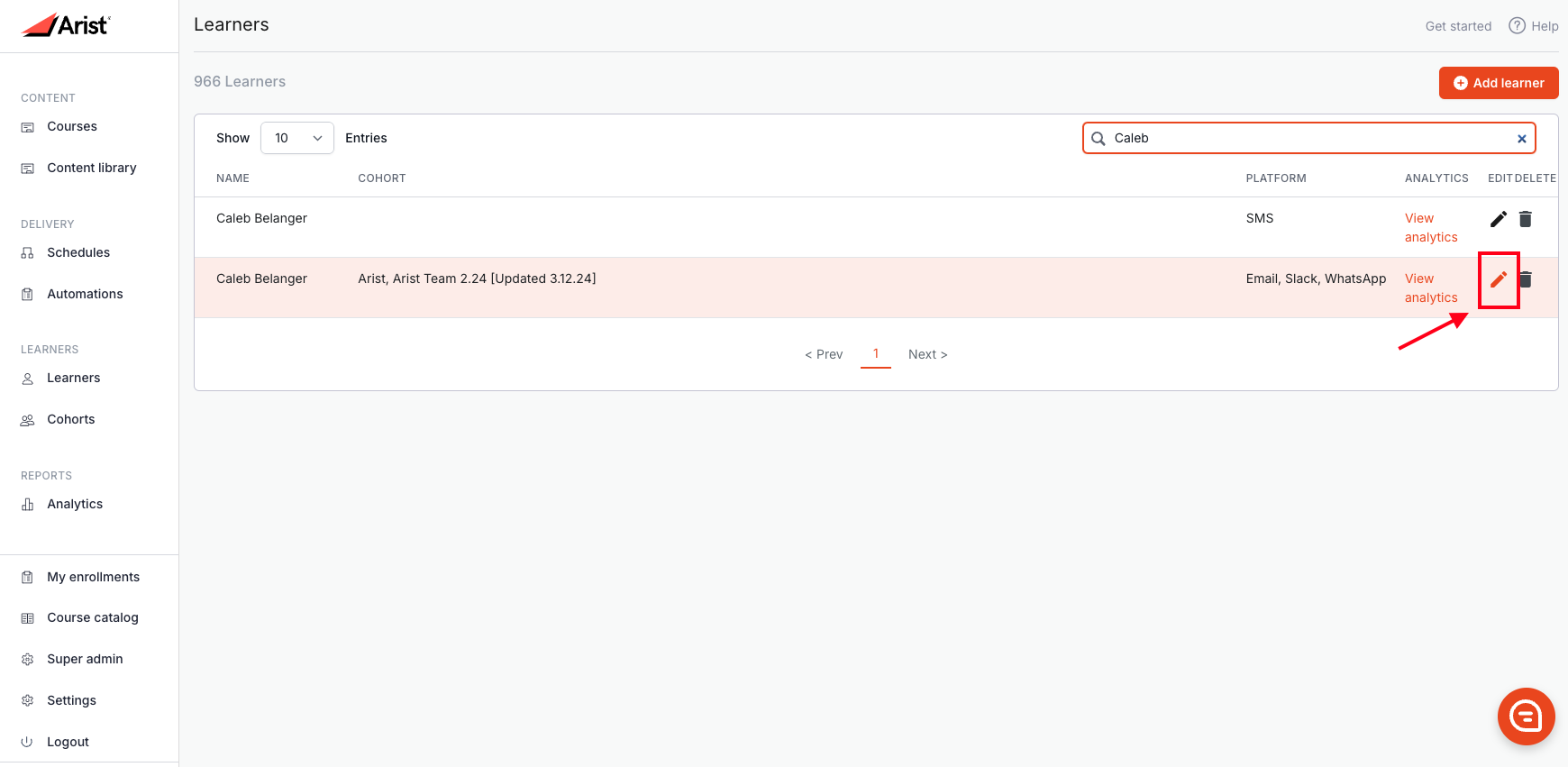Click the Arist Team 2.24 cohort cell

click(x=477, y=278)
